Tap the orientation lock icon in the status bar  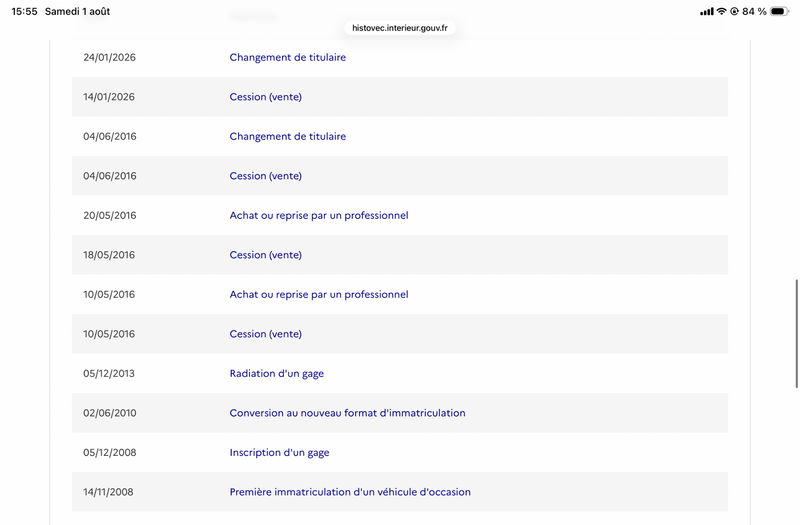(734, 11)
